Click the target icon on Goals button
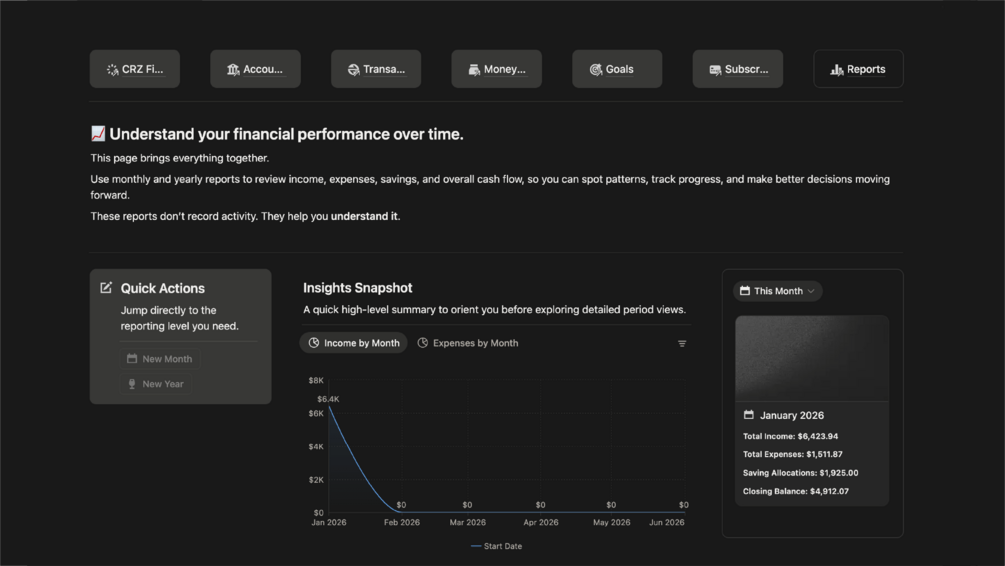 [595, 70]
